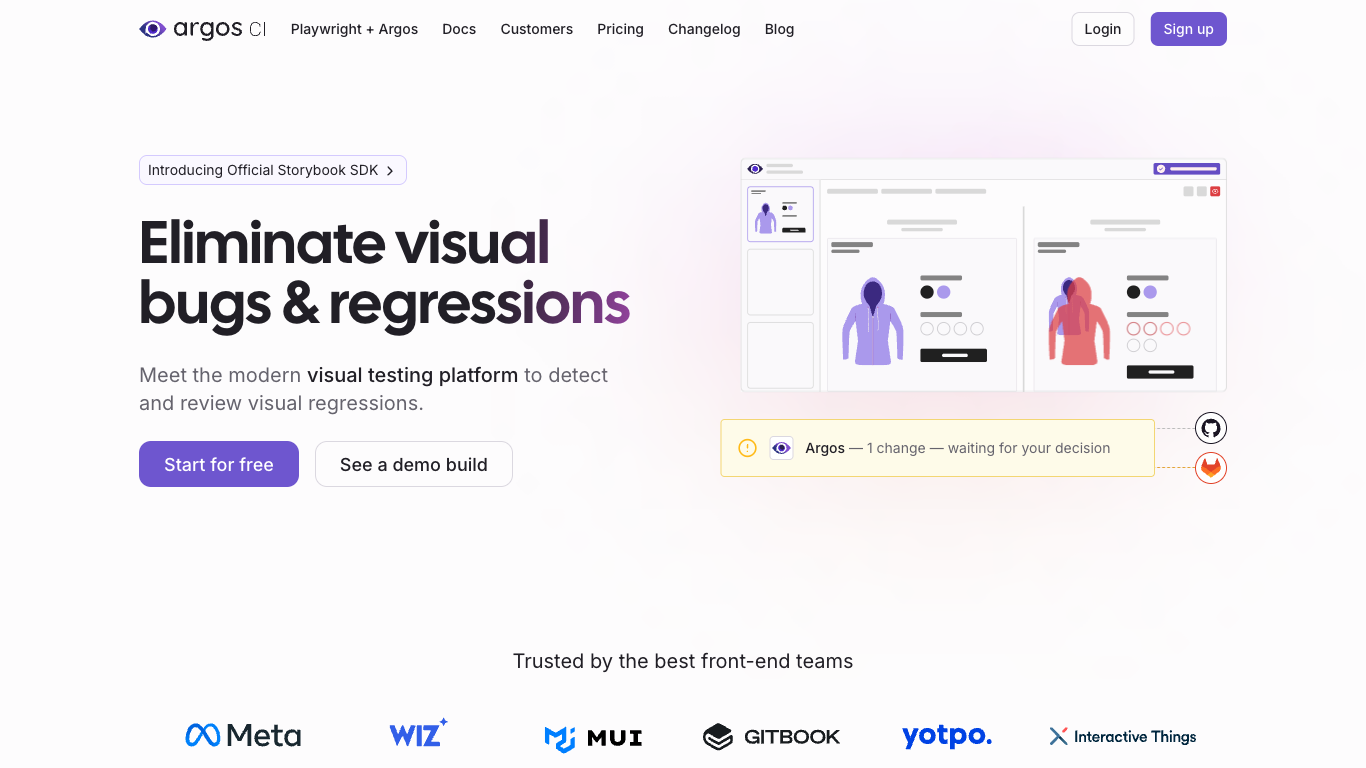
Task: Go to Docs in the navigation
Action: (x=459, y=29)
